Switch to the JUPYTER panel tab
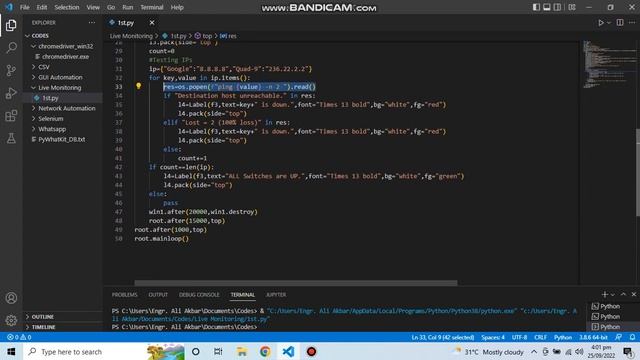 (x=276, y=295)
